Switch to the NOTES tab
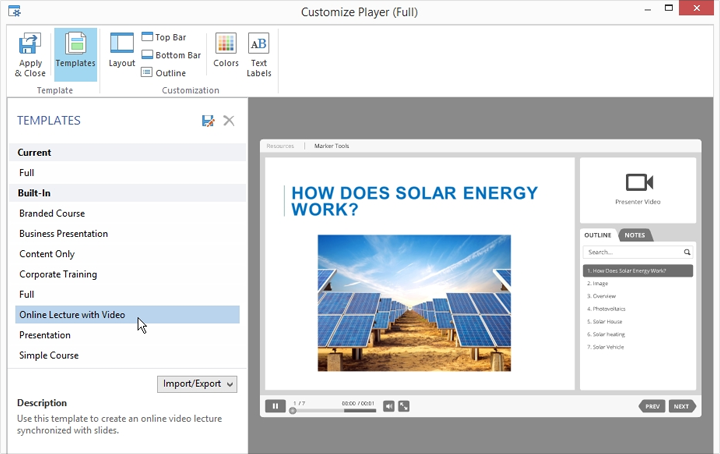Screen dimensions: 720x454 pyautogui.click(x=635, y=235)
